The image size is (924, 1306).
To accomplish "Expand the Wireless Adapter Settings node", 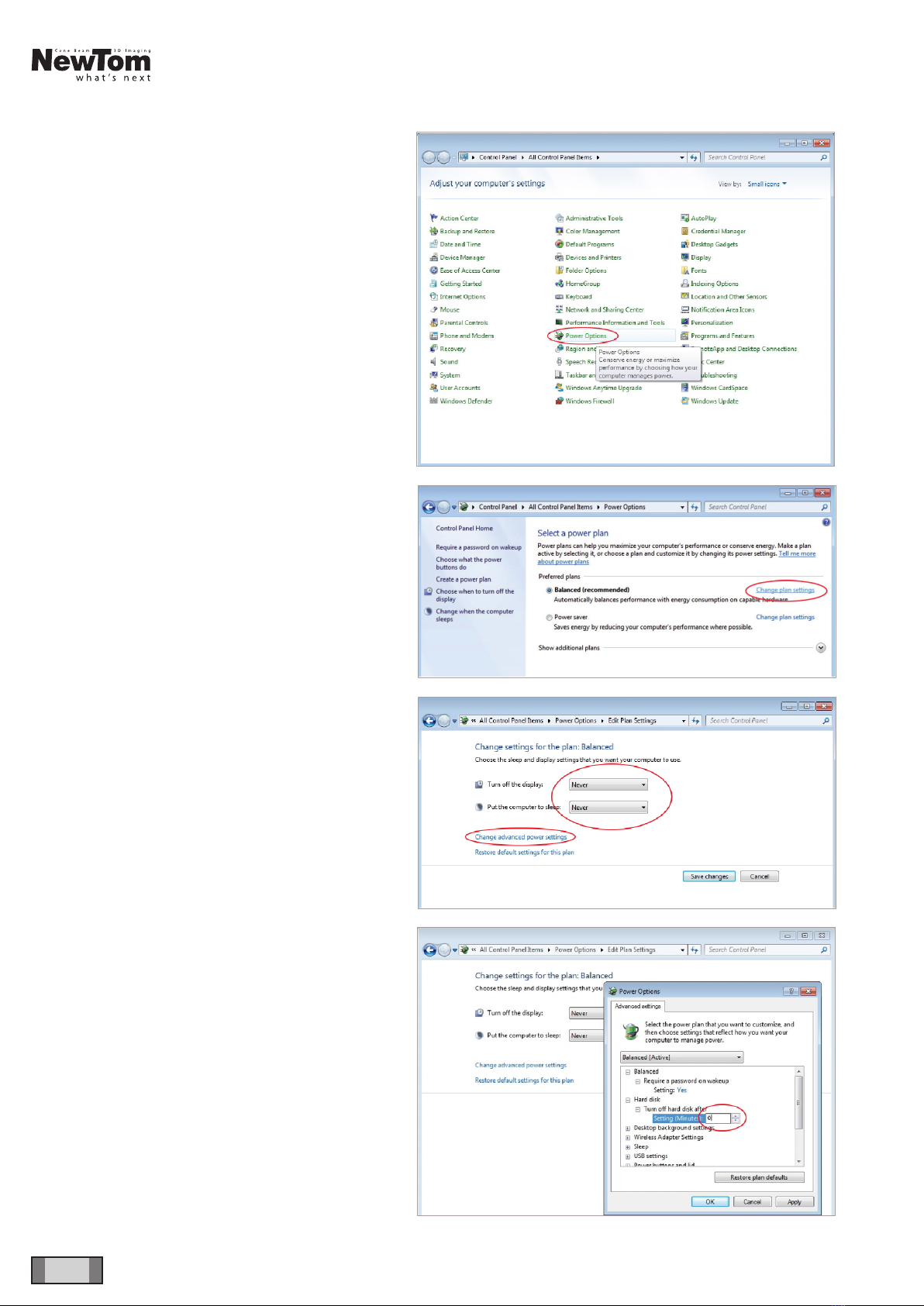I will click(x=627, y=1138).
